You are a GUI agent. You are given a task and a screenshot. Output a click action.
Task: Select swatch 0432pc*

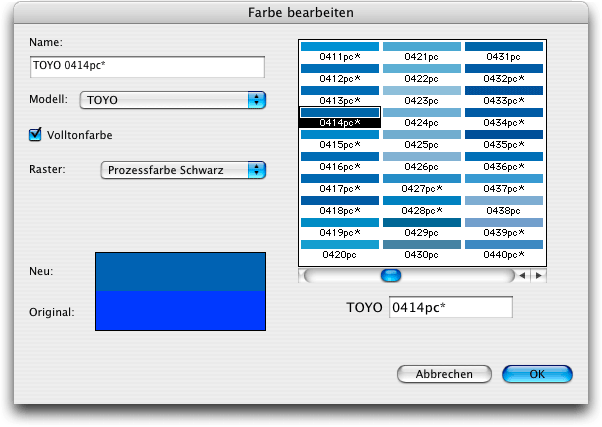[504, 73]
